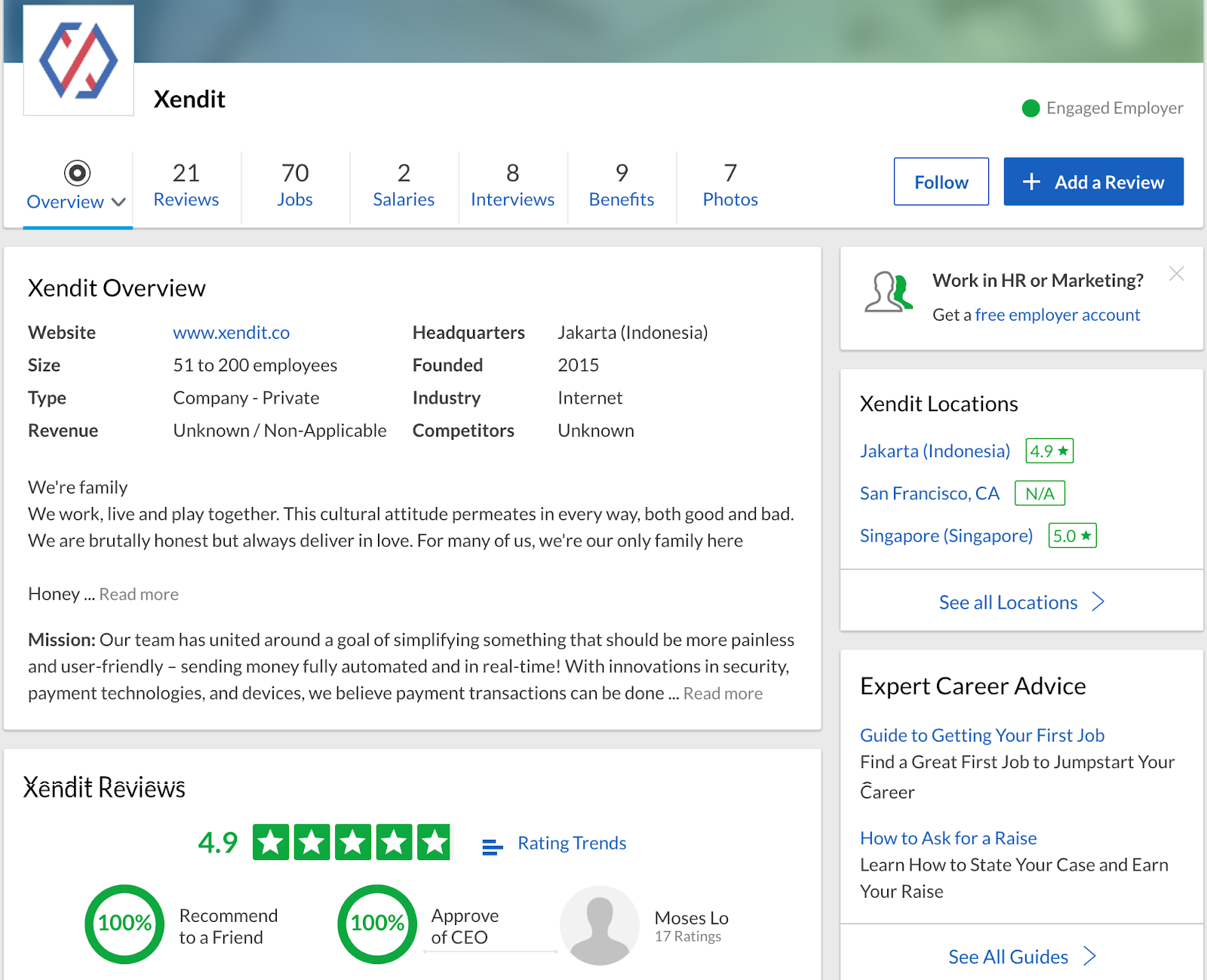Click the Overview target icon

click(77, 173)
